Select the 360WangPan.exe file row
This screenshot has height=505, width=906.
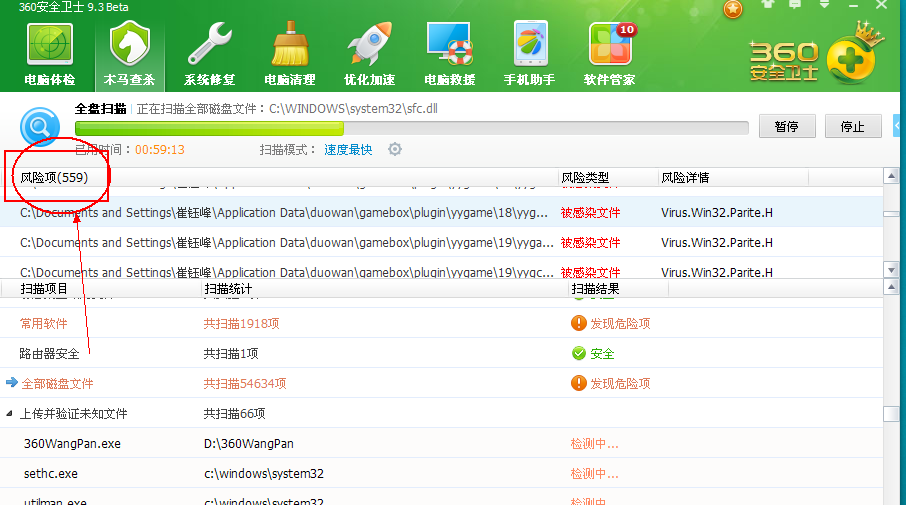(72, 444)
